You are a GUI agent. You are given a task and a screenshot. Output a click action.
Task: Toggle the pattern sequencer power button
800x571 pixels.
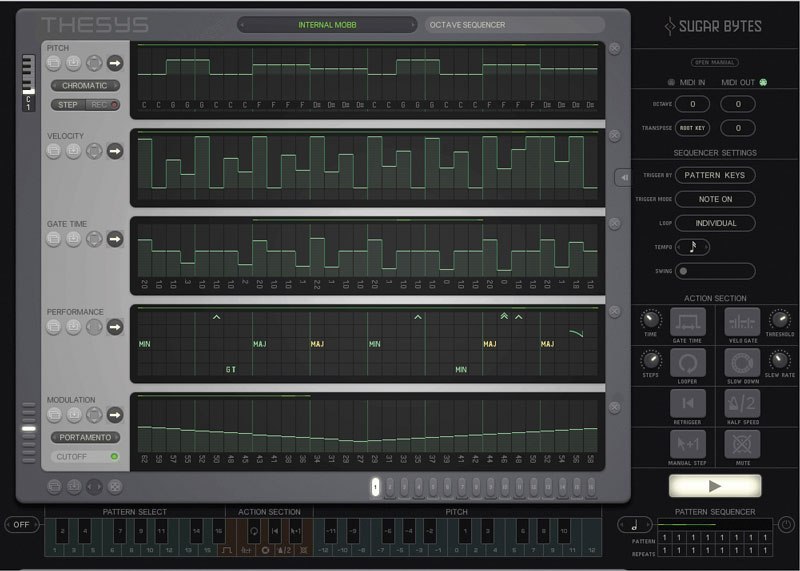coord(786,524)
